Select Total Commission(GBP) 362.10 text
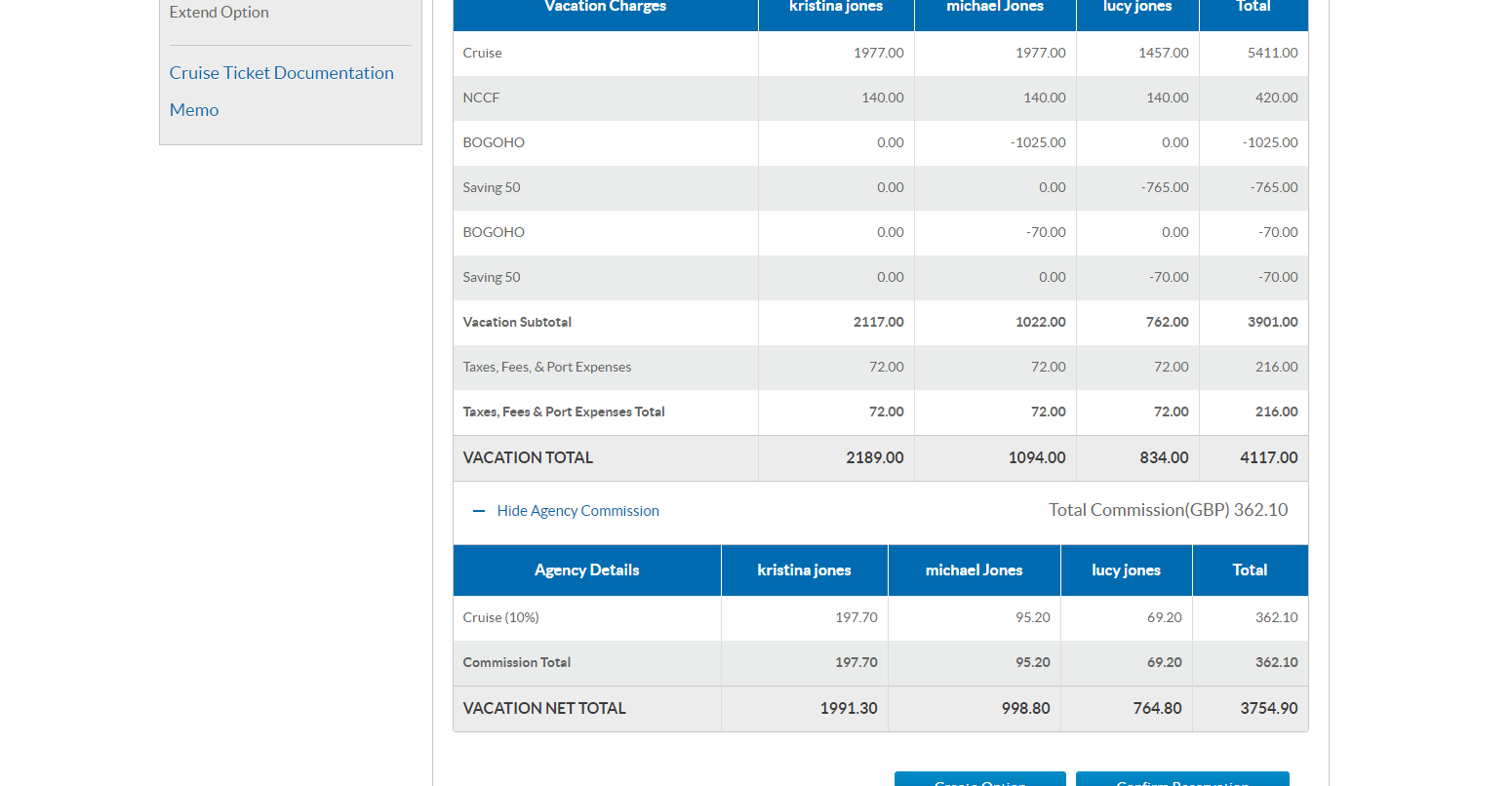 coord(1169,510)
